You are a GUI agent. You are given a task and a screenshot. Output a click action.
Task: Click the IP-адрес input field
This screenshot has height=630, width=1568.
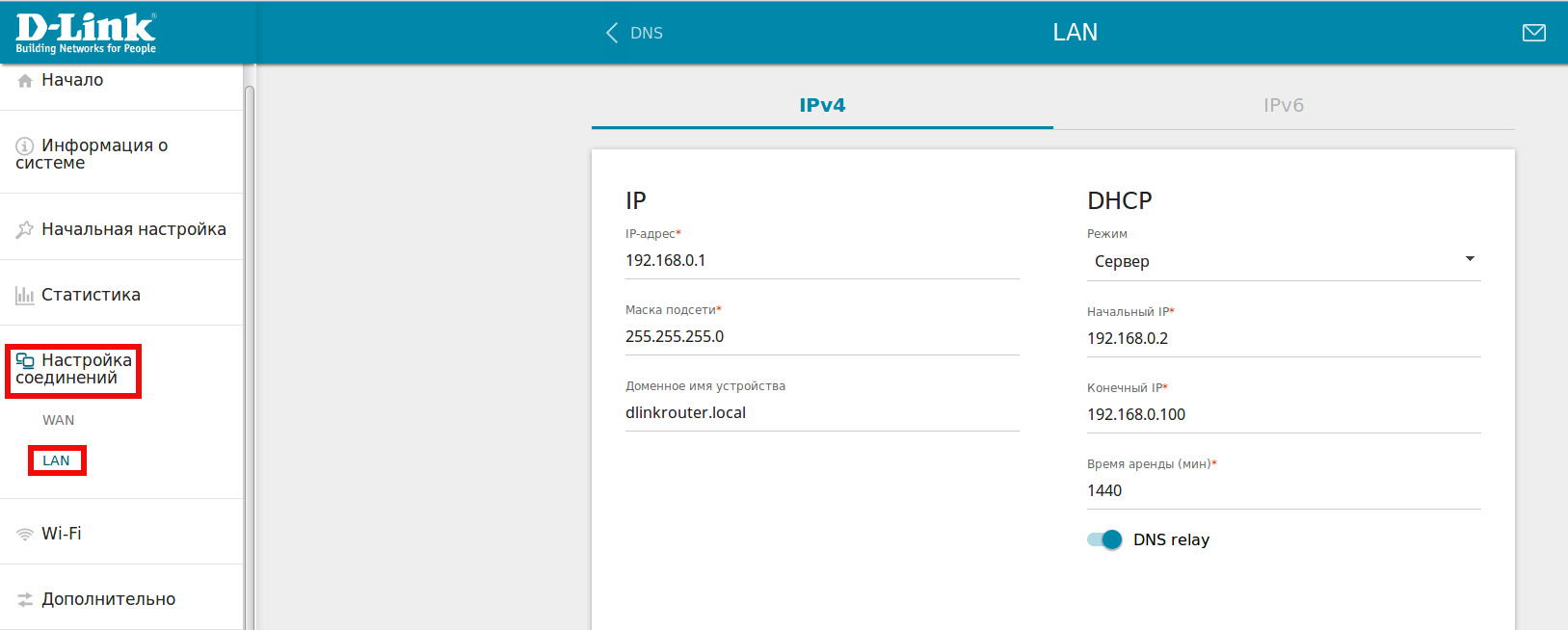tap(821, 261)
